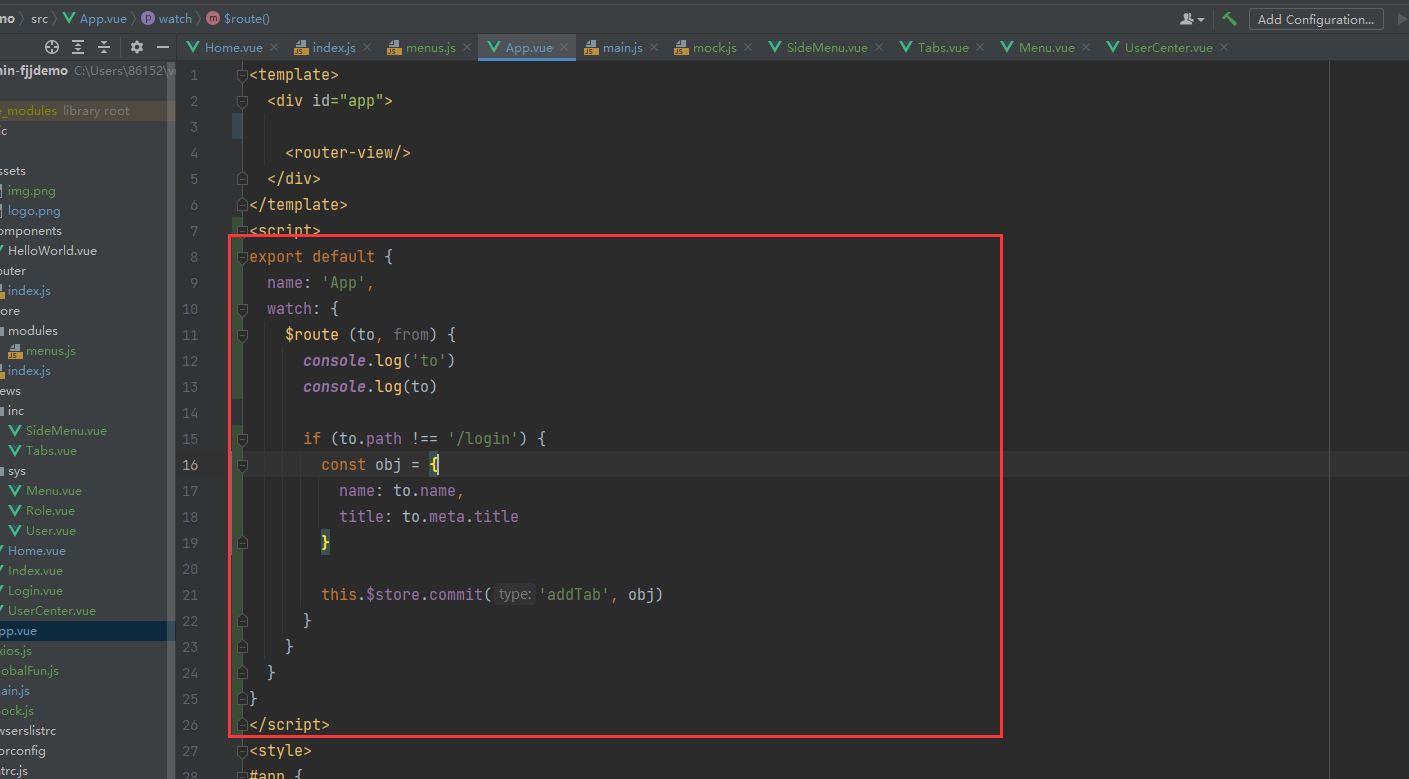Select UserCenter.vue in project tree
1409x779 pixels.
(x=52, y=611)
